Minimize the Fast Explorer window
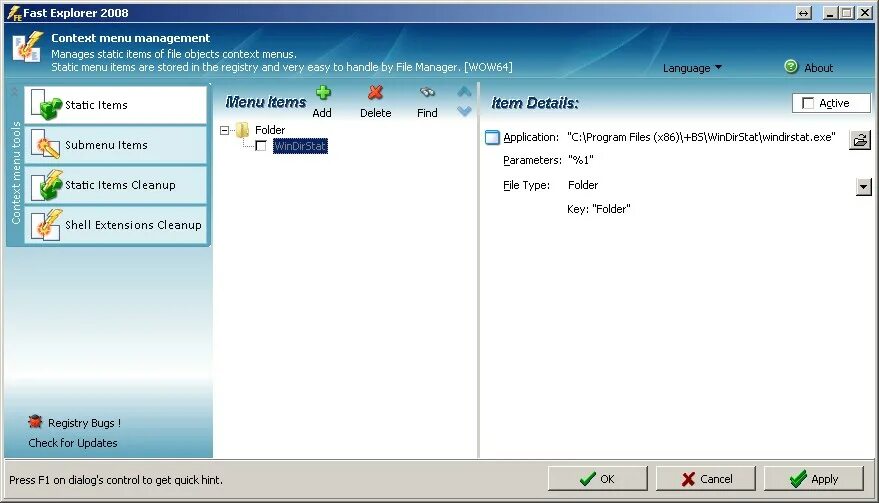The height and width of the screenshot is (503, 879). [x=831, y=13]
